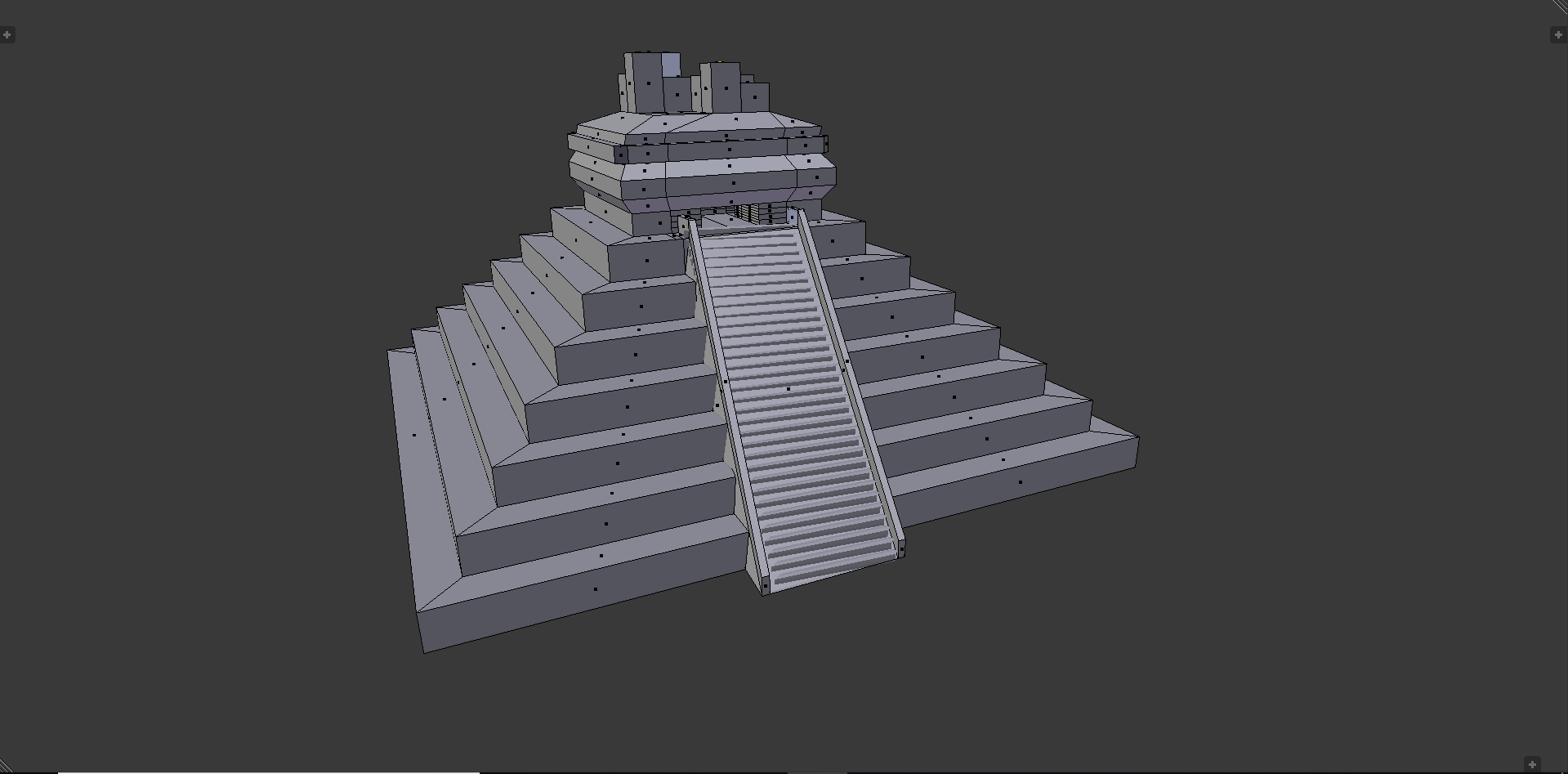Click the area split widget in top-right corner
Viewport: 1568px width, 774px height.
[1561, 7]
